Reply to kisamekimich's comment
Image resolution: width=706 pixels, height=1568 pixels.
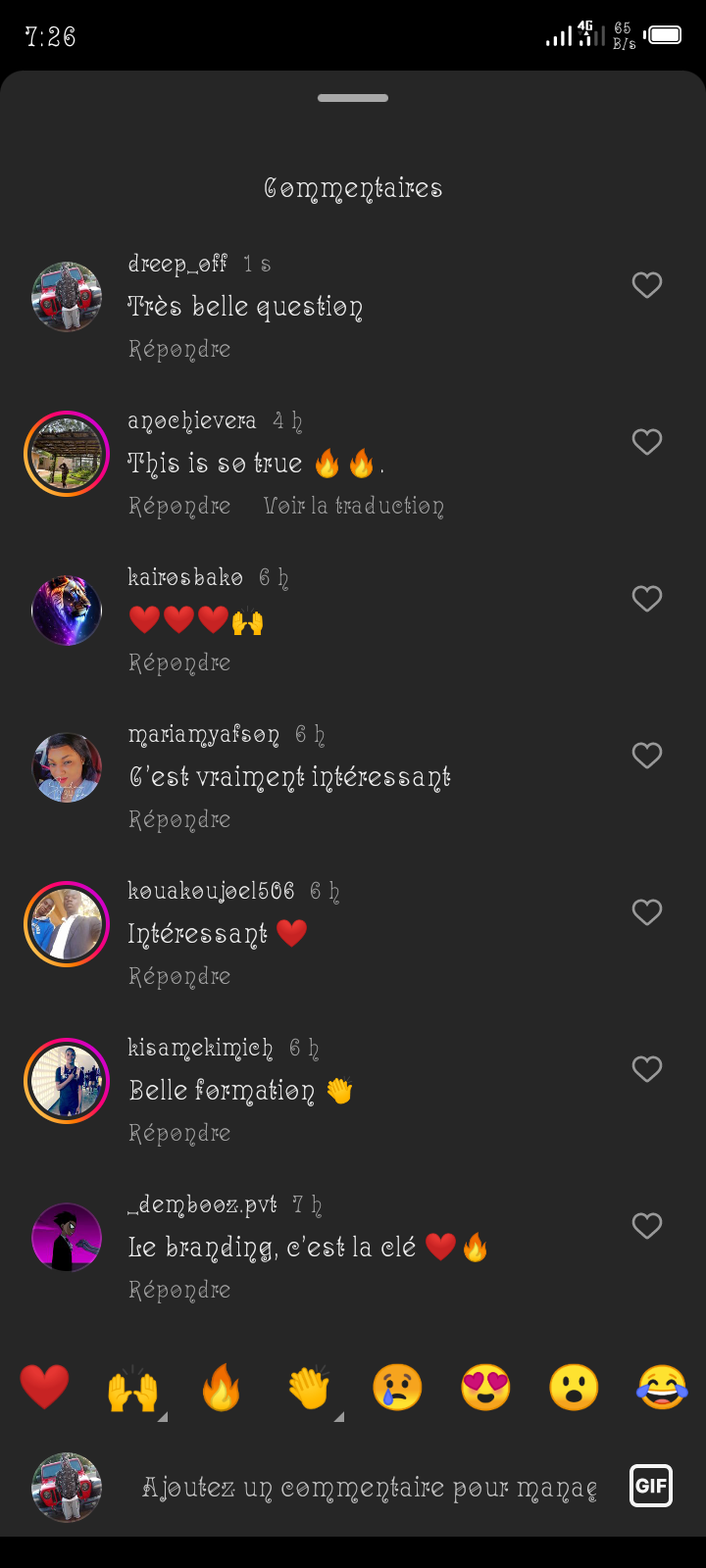pos(179,1134)
